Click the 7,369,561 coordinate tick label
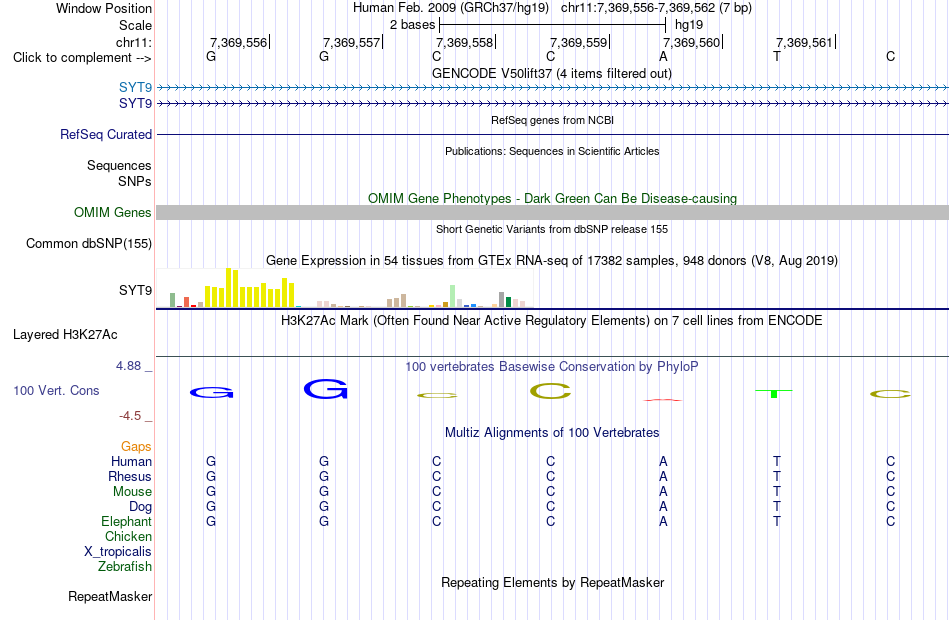The image size is (950, 620). (805, 42)
